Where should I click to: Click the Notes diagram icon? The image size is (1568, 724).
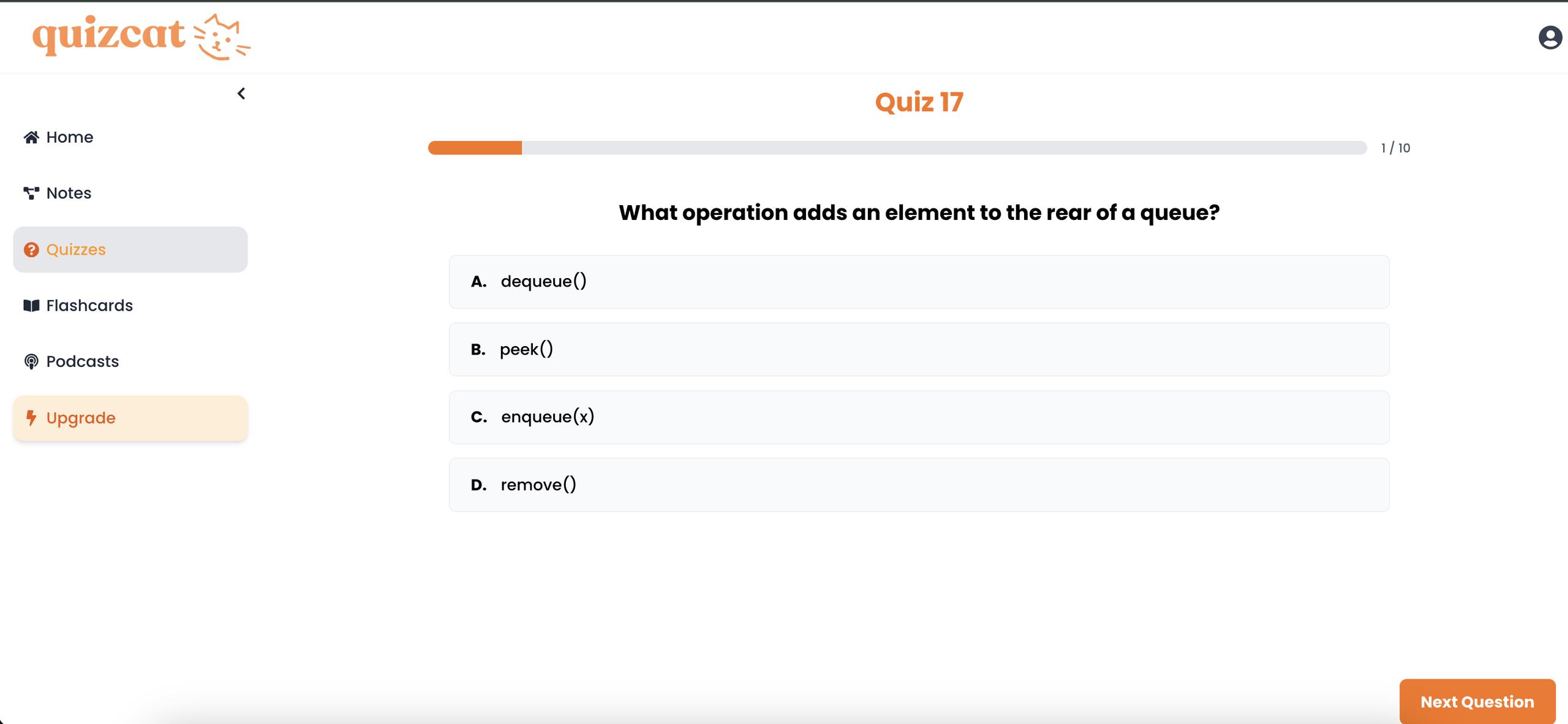point(31,194)
